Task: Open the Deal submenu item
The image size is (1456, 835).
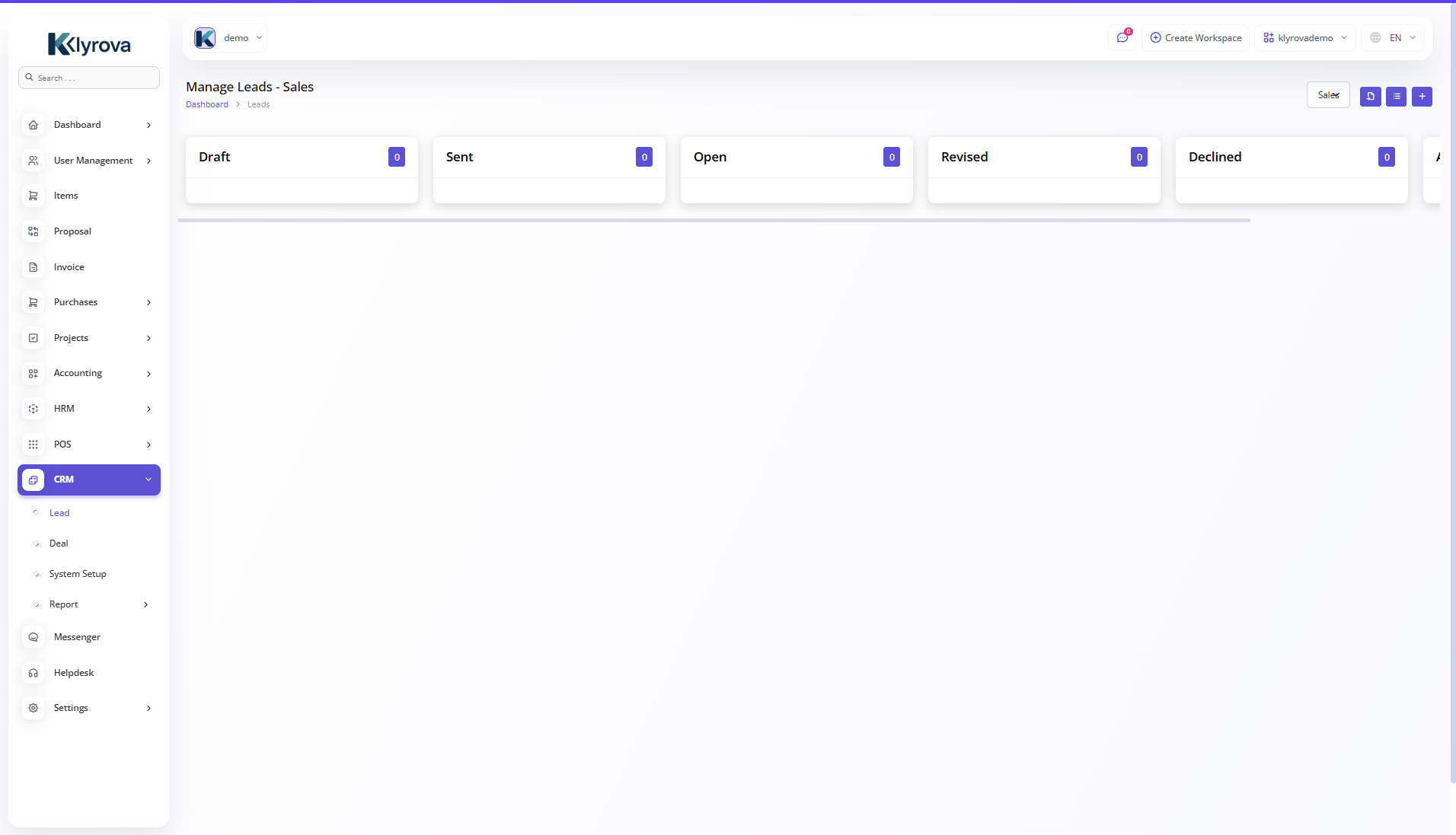Action: [59, 543]
